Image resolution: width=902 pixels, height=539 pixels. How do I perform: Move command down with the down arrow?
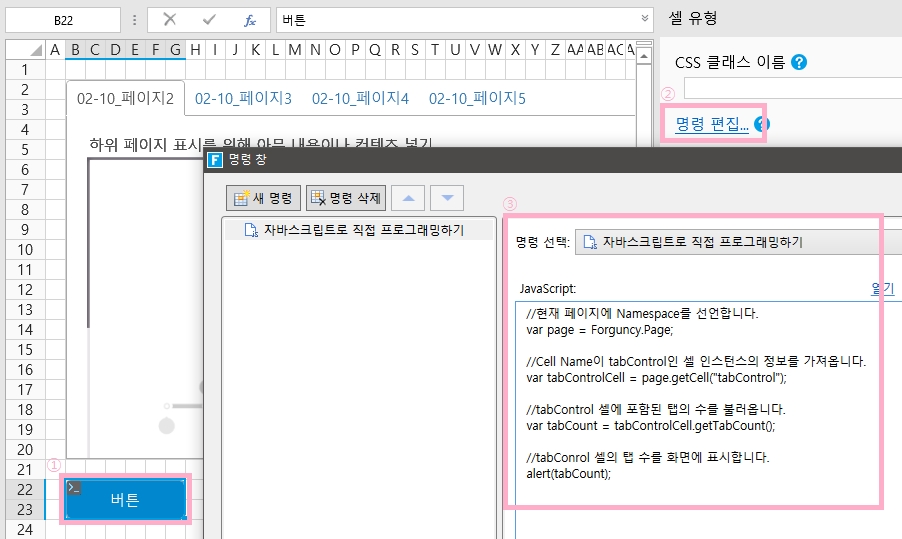pyautogui.click(x=446, y=198)
